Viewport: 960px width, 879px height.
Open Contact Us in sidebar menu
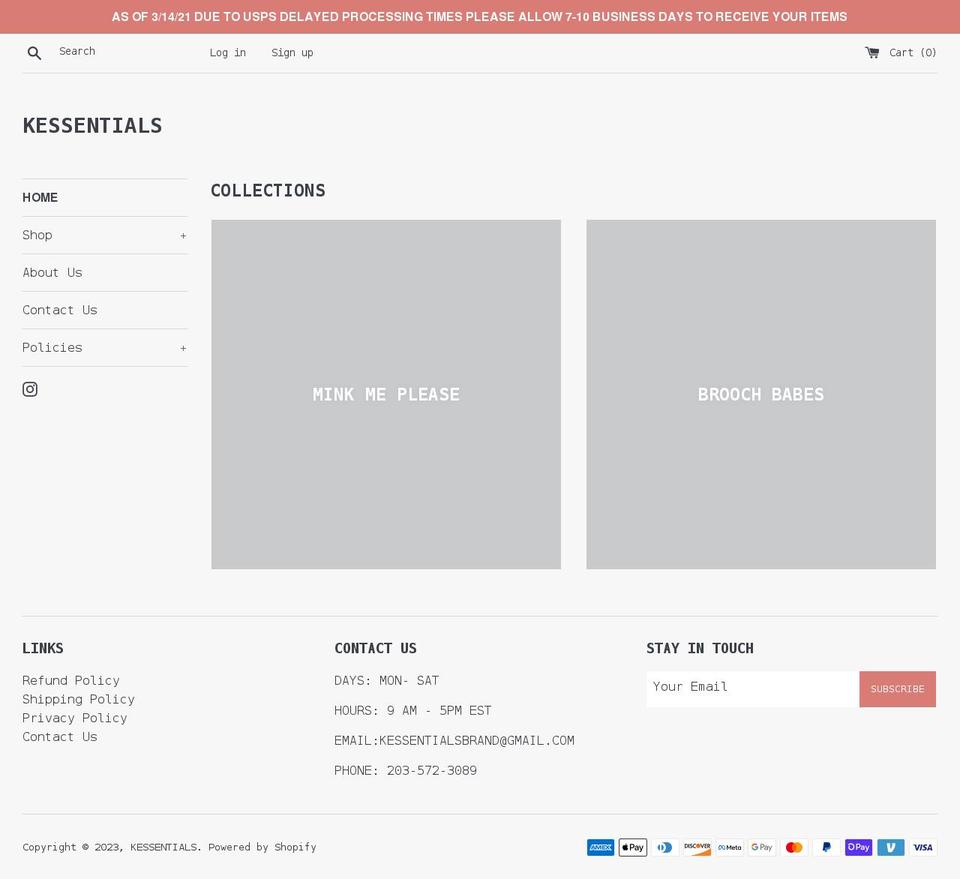pyautogui.click(x=60, y=310)
